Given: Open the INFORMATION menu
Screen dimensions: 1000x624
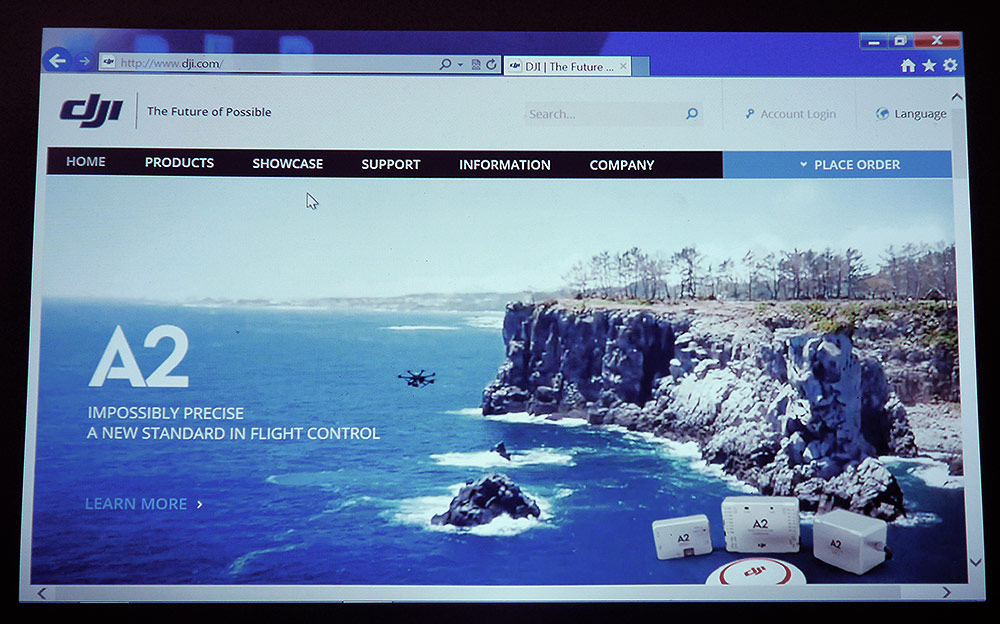Looking at the screenshot, I should [504, 165].
